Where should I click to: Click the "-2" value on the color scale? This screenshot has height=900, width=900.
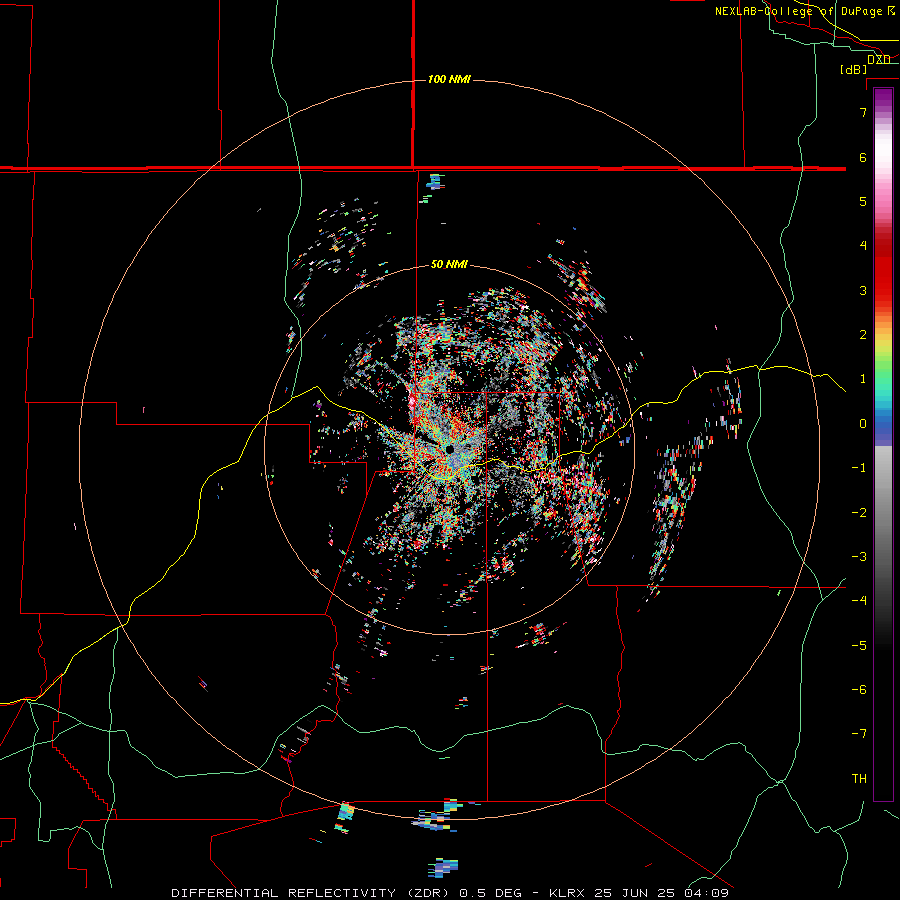click(x=859, y=513)
